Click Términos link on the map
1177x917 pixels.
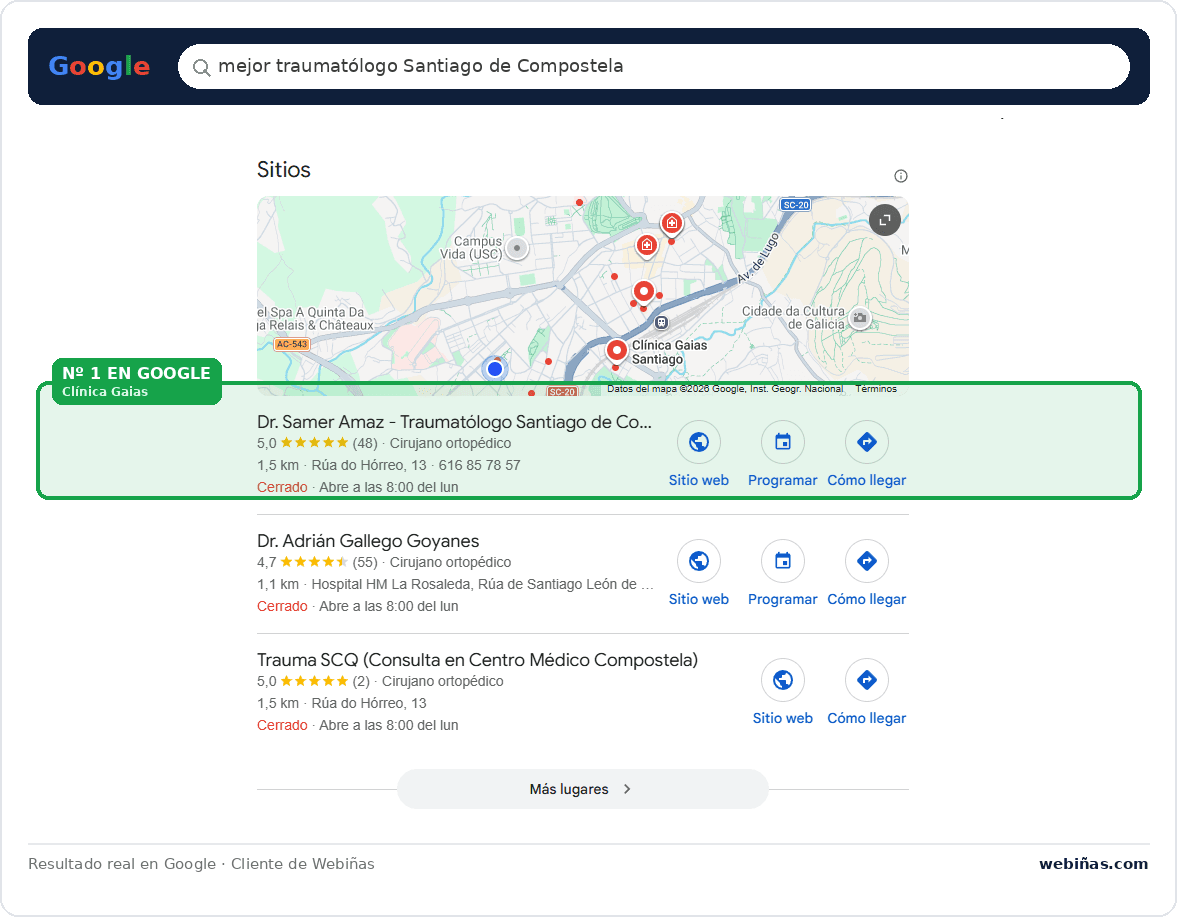click(x=876, y=389)
